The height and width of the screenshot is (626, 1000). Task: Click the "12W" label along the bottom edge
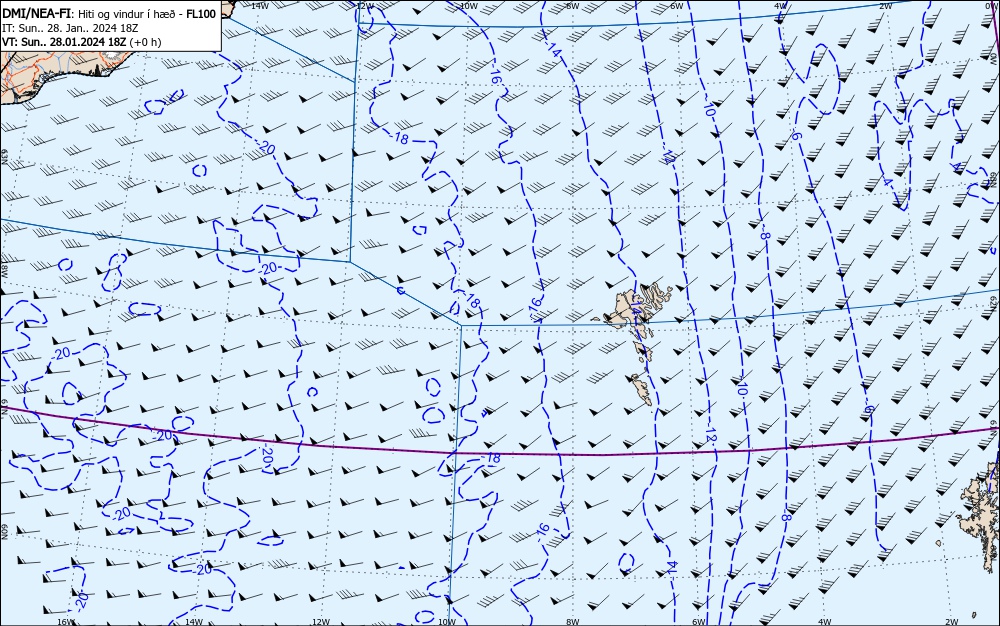[x=321, y=622]
